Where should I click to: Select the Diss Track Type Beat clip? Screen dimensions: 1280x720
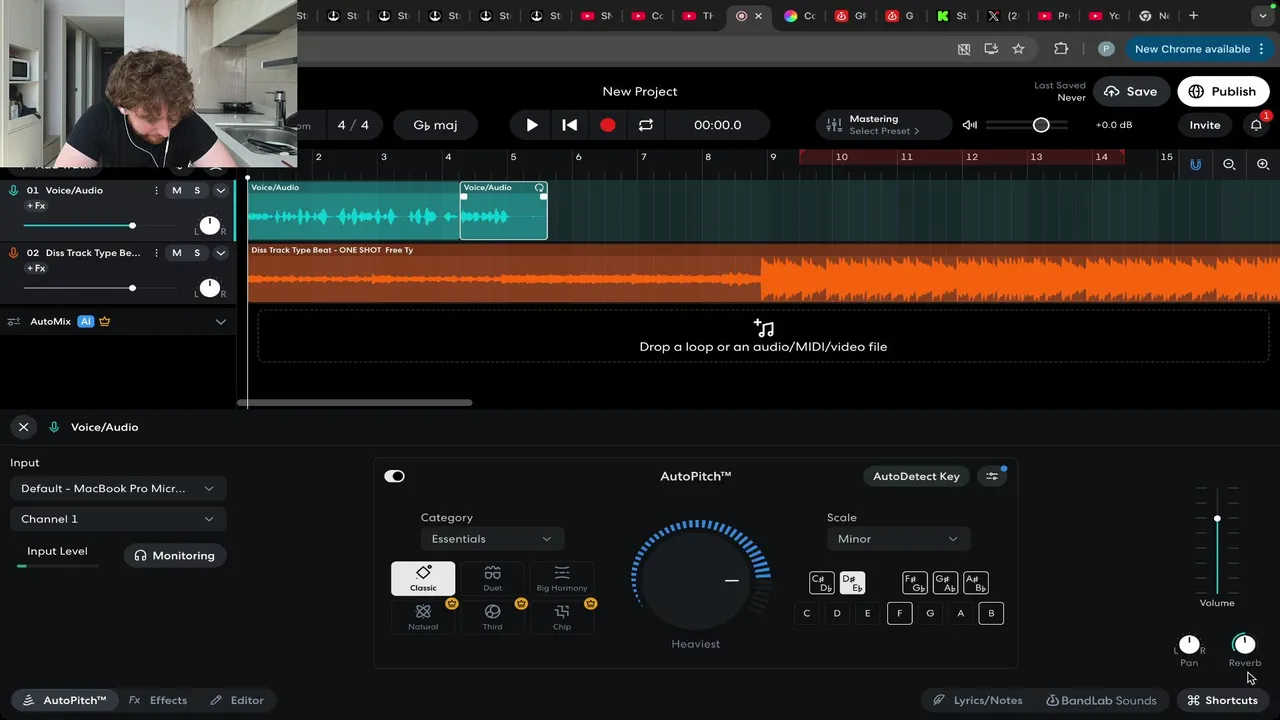(x=764, y=273)
